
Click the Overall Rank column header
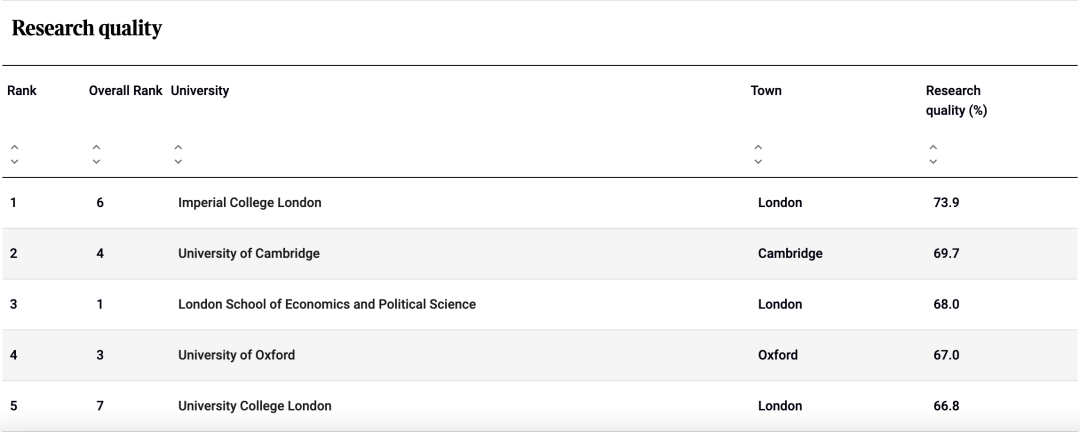(x=125, y=90)
